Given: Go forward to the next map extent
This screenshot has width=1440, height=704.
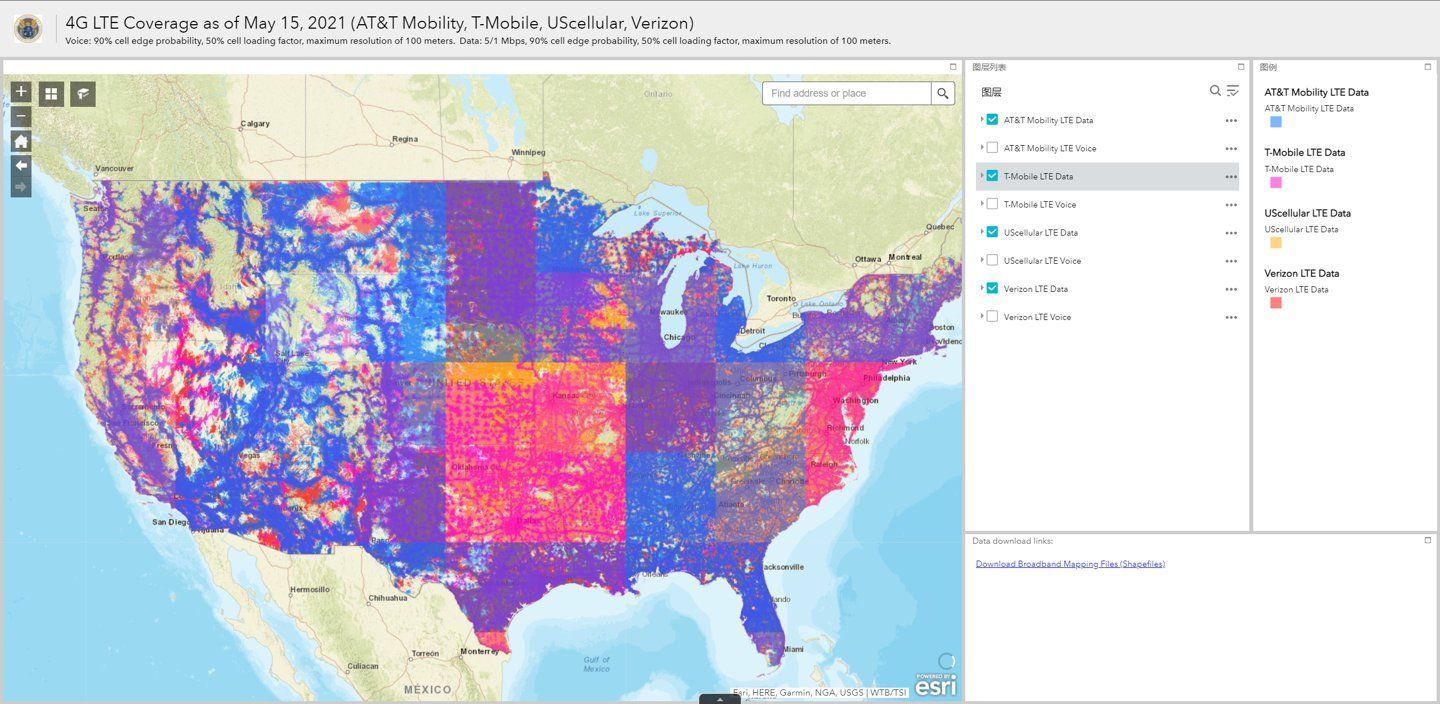Looking at the screenshot, I should [21, 187].
